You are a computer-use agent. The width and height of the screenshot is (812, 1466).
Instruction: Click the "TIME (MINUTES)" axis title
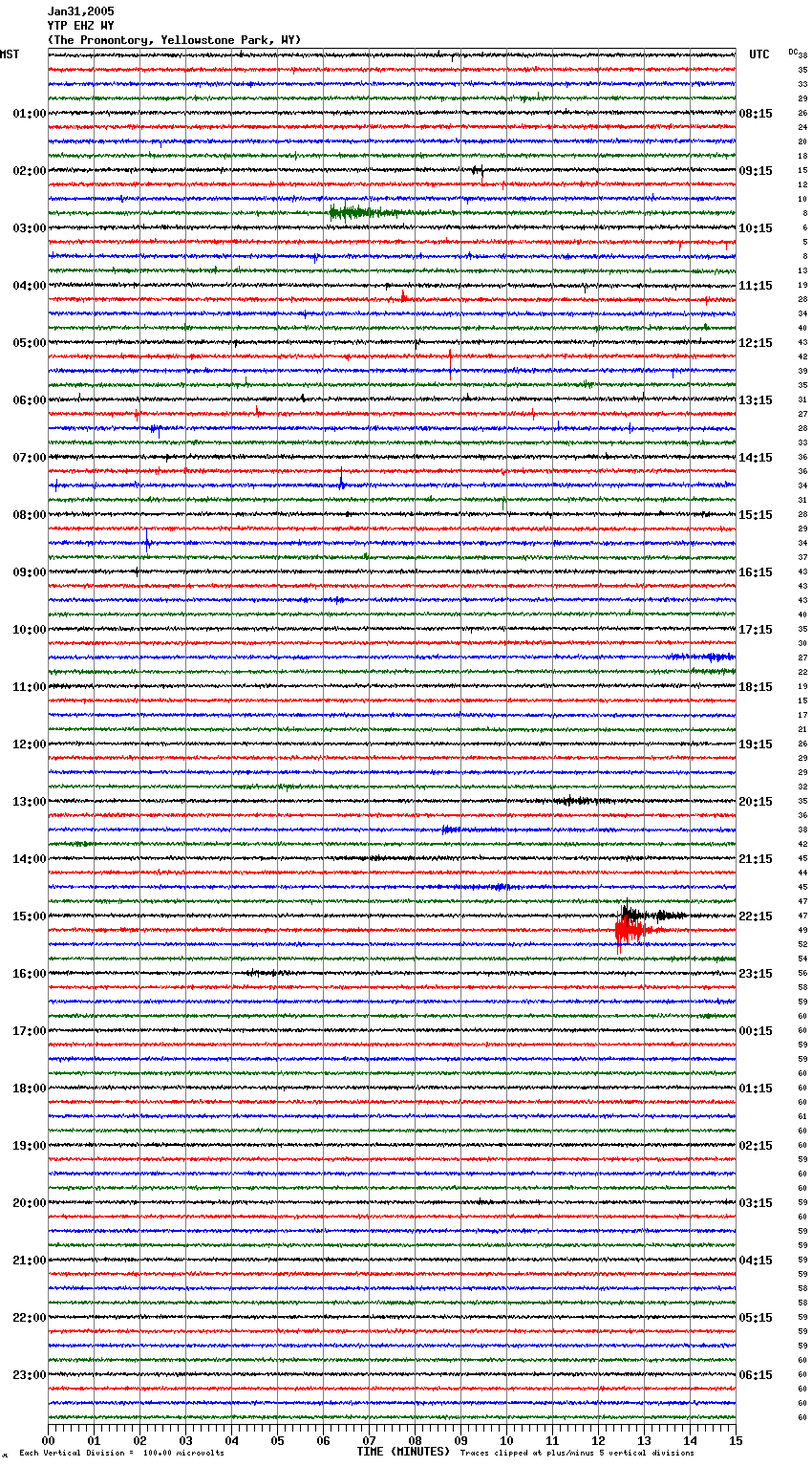tap(403, 1452)
